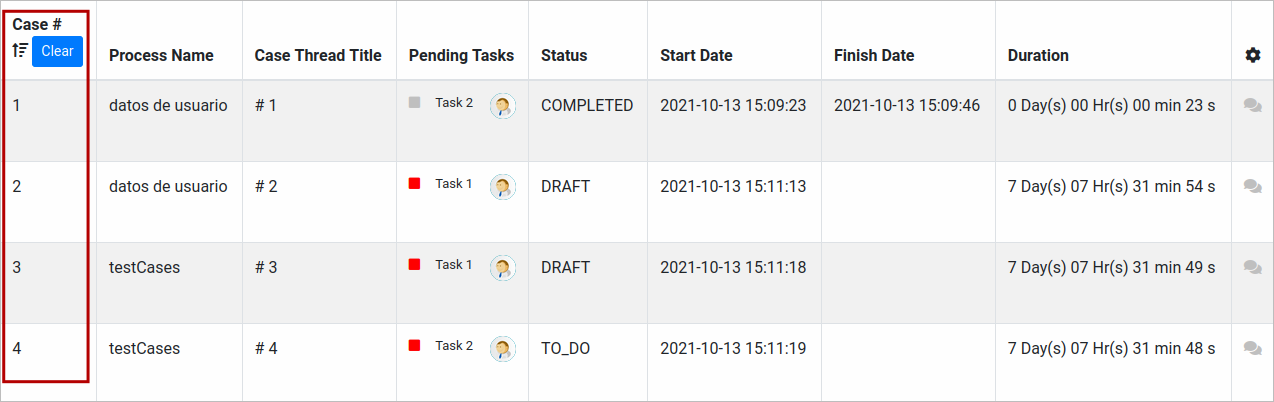Clear the Case # sort filter

(57, 51)
